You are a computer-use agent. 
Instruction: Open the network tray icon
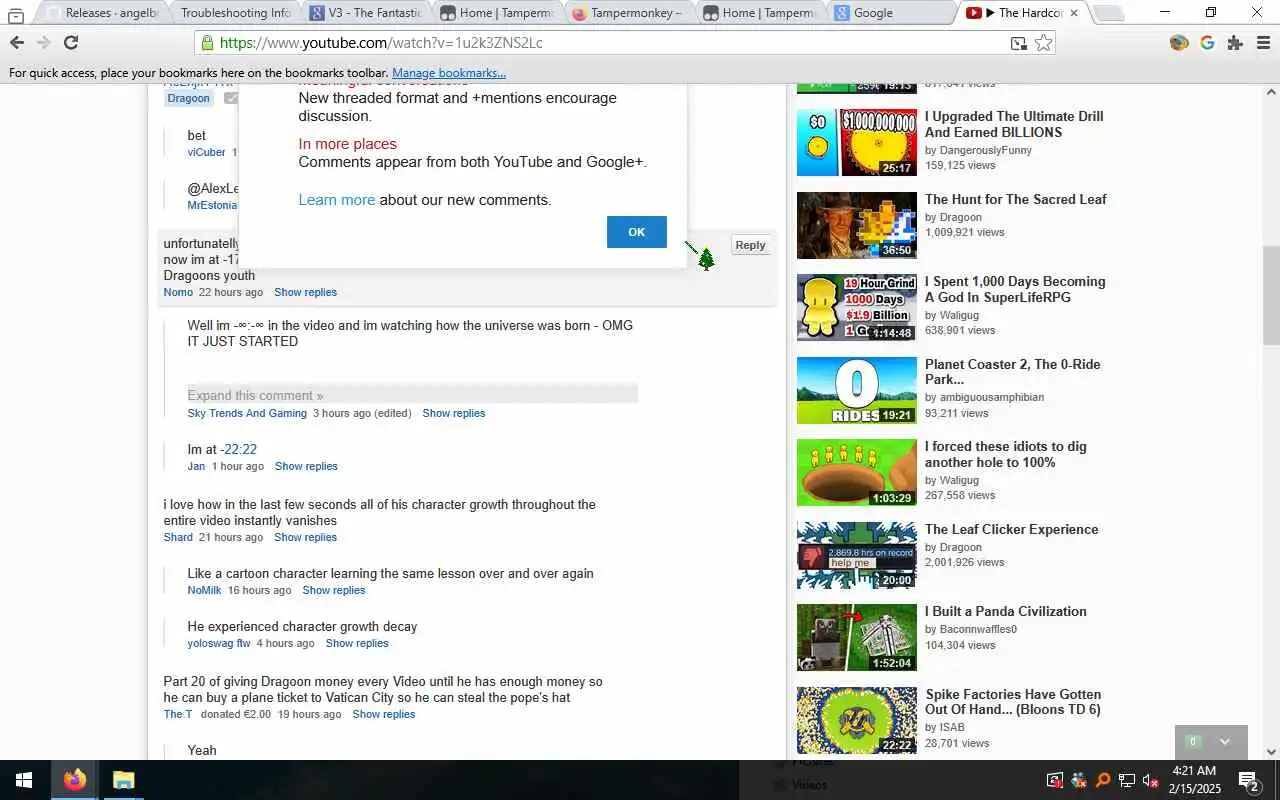tap(1126, 781)
